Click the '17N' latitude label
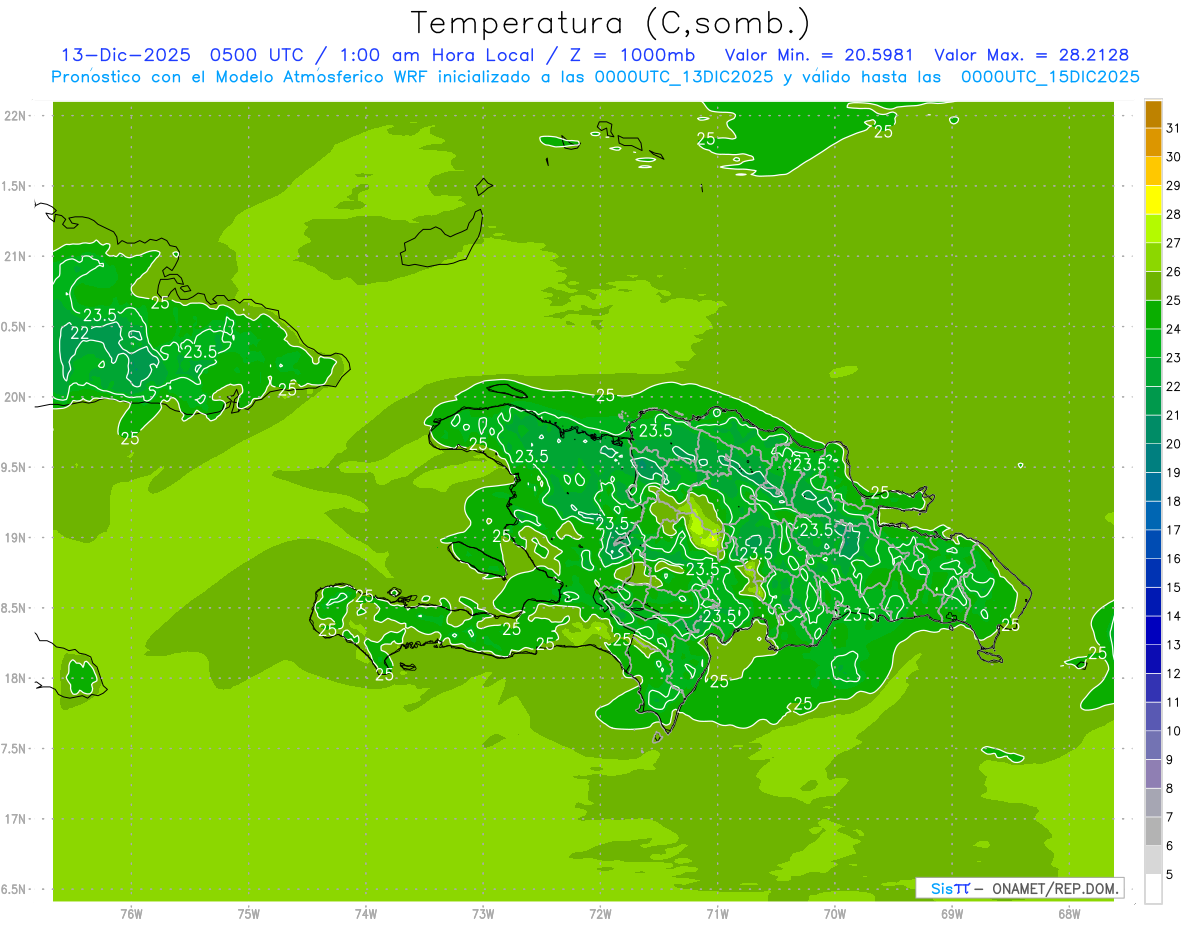1200x927 pixels. [x=17, y=819]
